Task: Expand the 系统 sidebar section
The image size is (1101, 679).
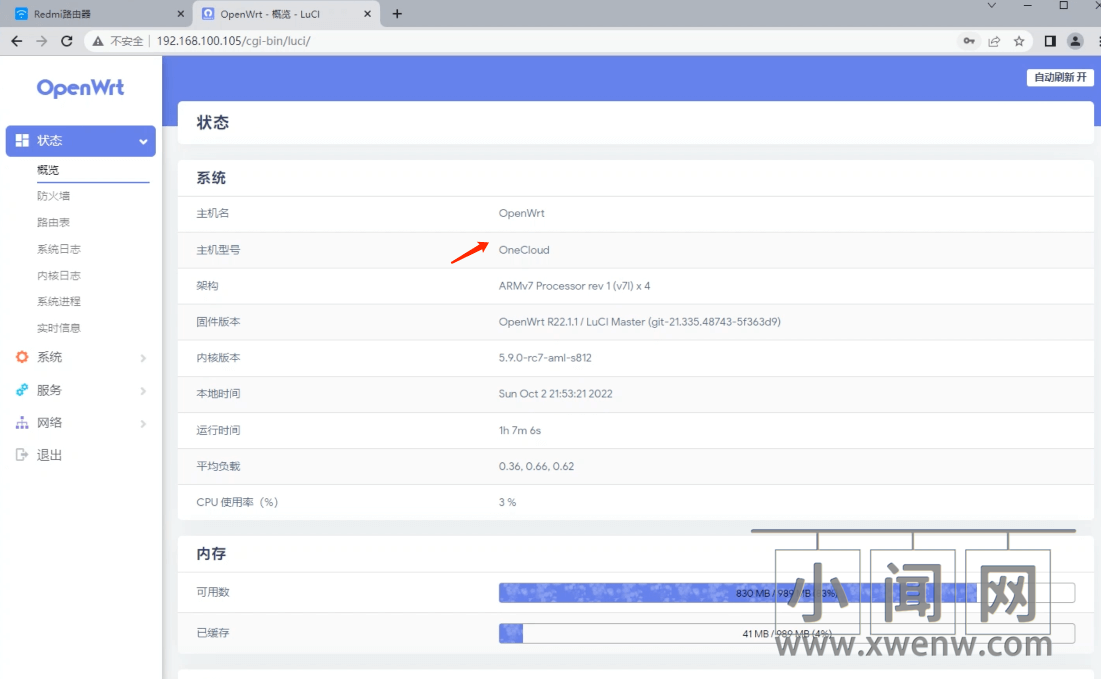Action: [81, 357]
